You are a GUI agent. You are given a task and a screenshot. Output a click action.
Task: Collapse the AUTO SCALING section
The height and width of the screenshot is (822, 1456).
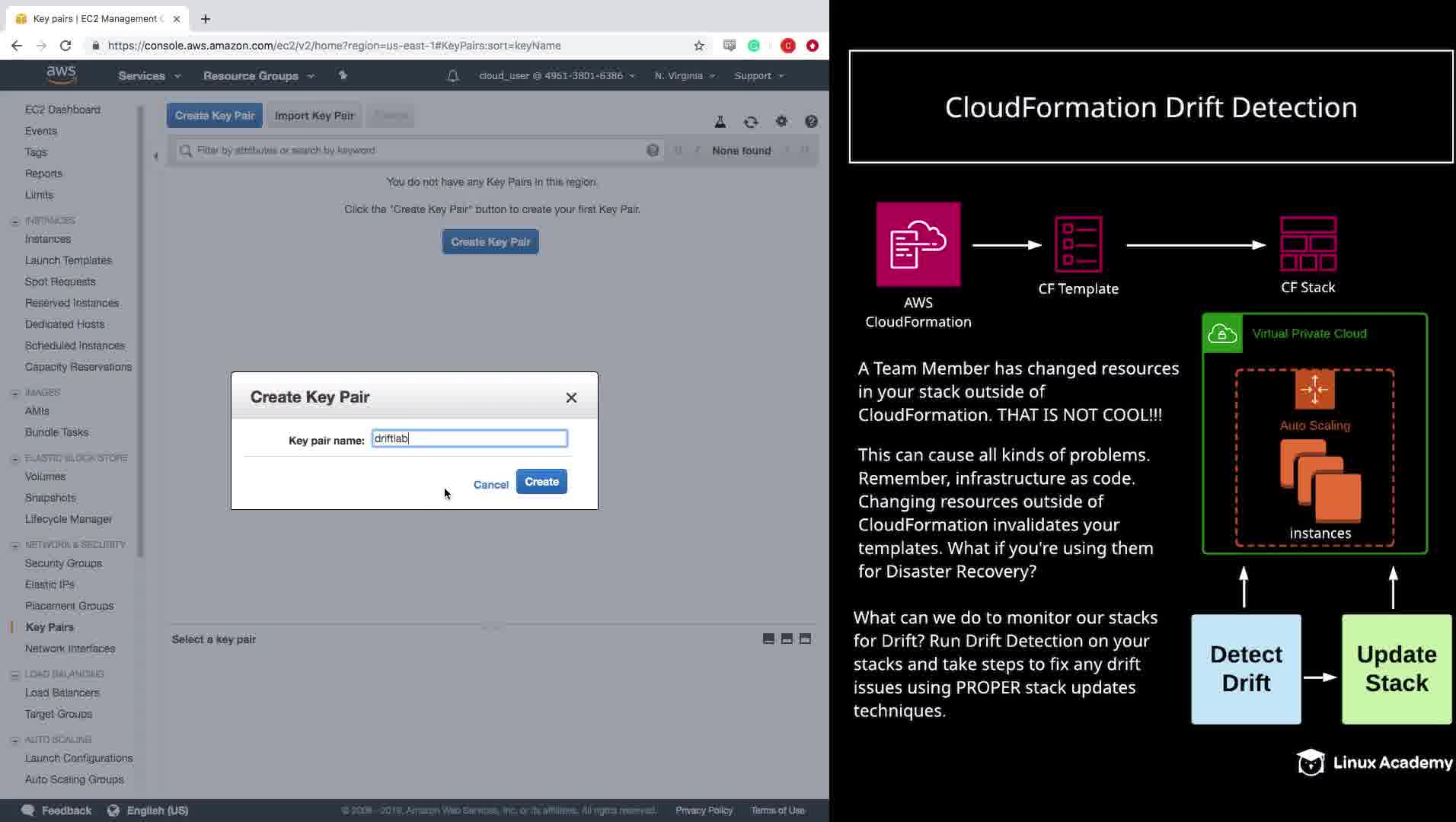(x=15, y=741)
